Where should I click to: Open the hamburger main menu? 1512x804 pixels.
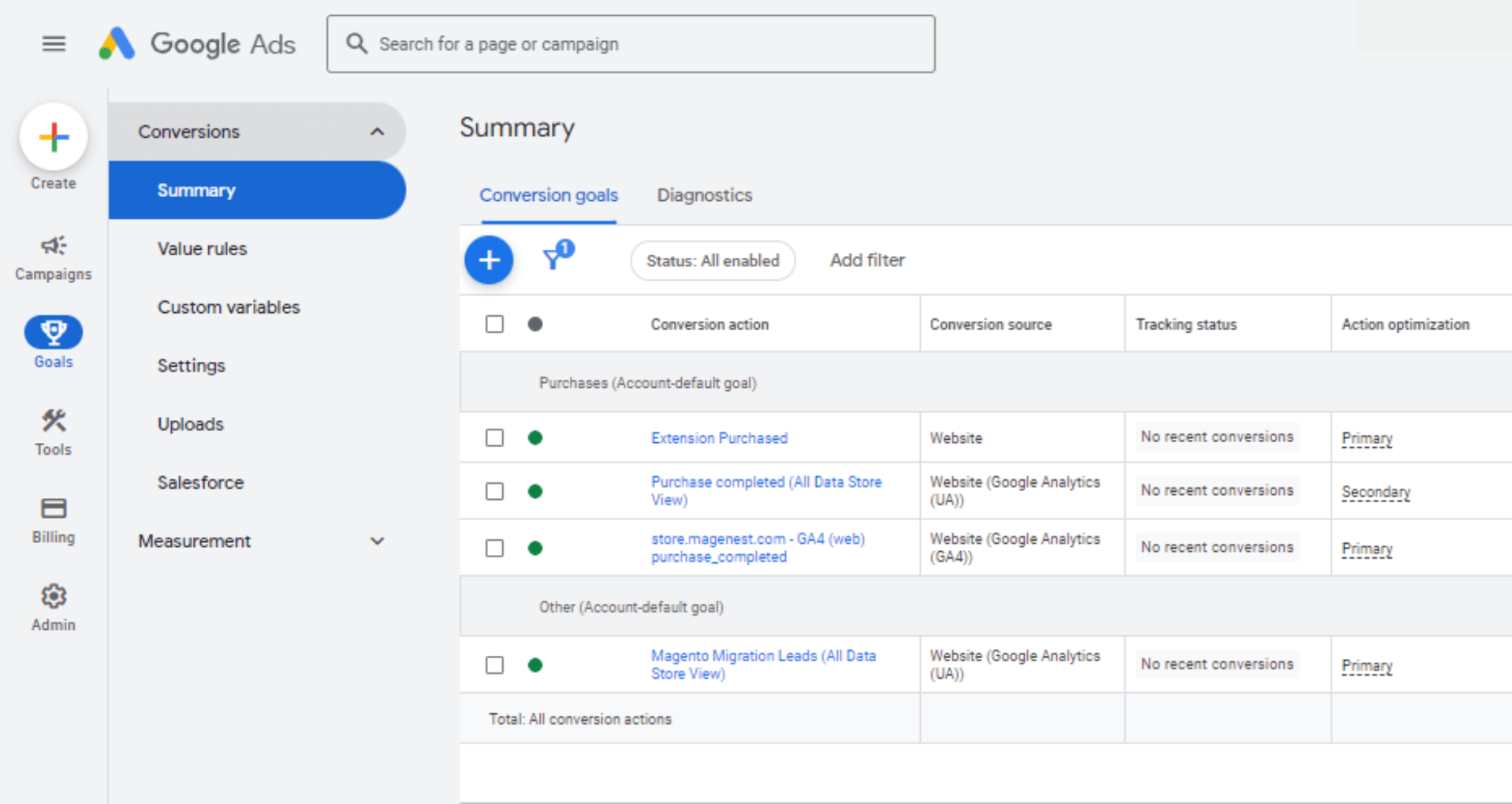coord(54,44)
